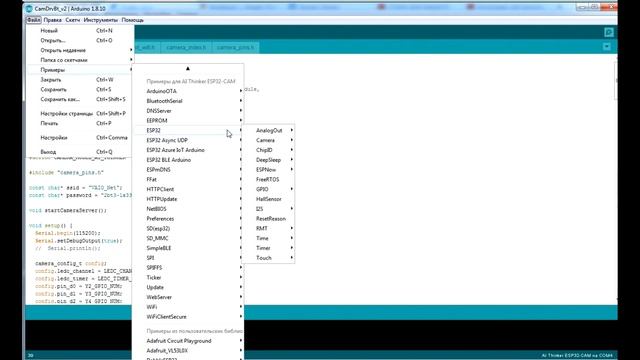Viewport: 640px width, 360px height.
Task: Open ChipID submenu
Action: (269, 150)
